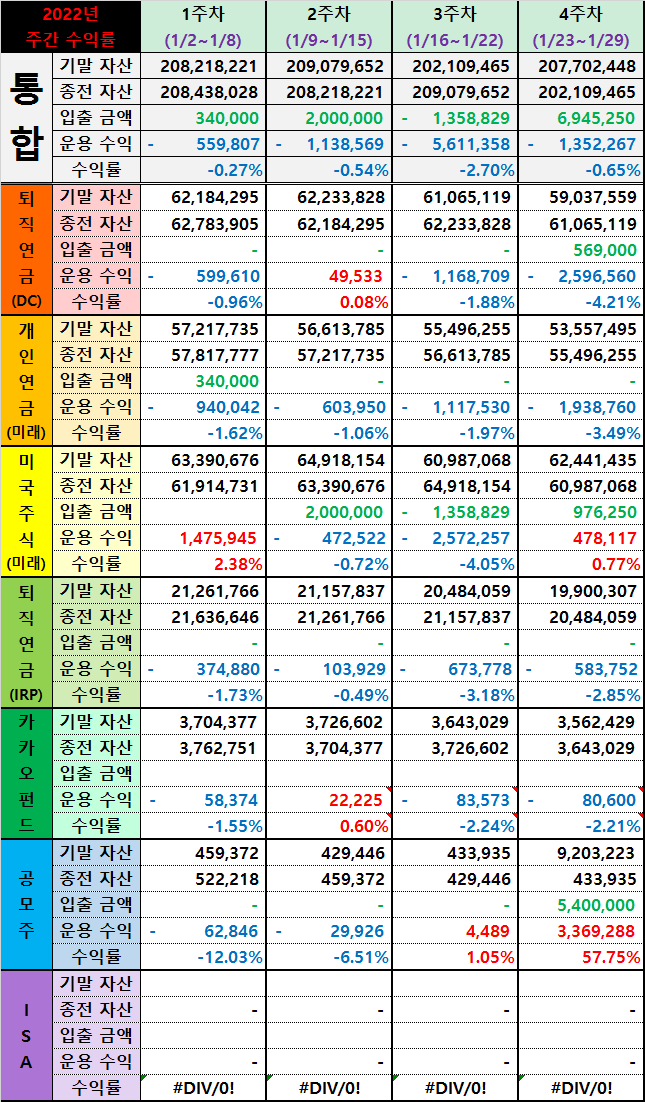Click 퇴직연금 IRP 기말 자산 value 19,900,307
The height and width of the screenshot is (1102, 645).
(x=581, y=592)
